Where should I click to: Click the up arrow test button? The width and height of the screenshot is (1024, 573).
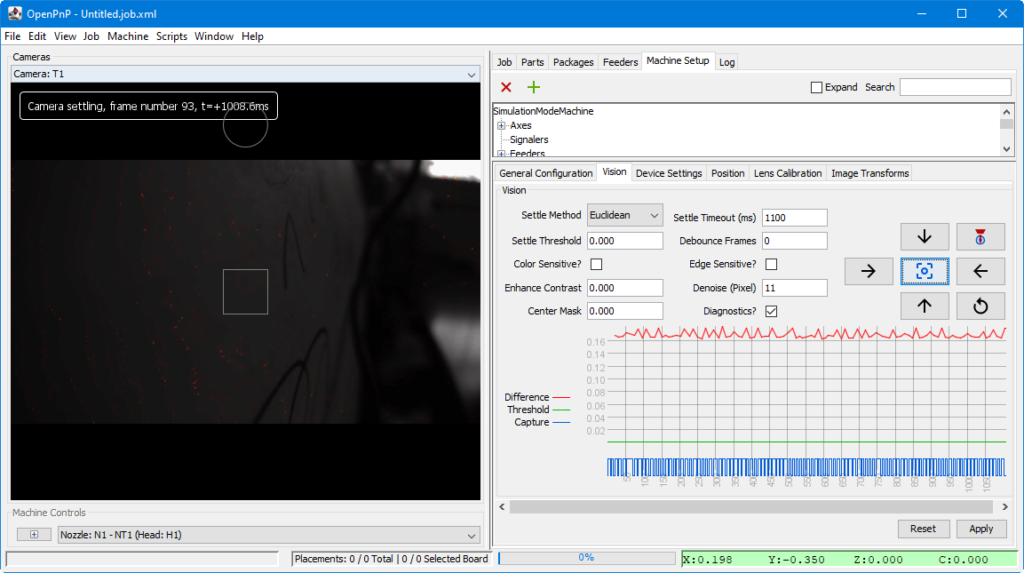924,306
